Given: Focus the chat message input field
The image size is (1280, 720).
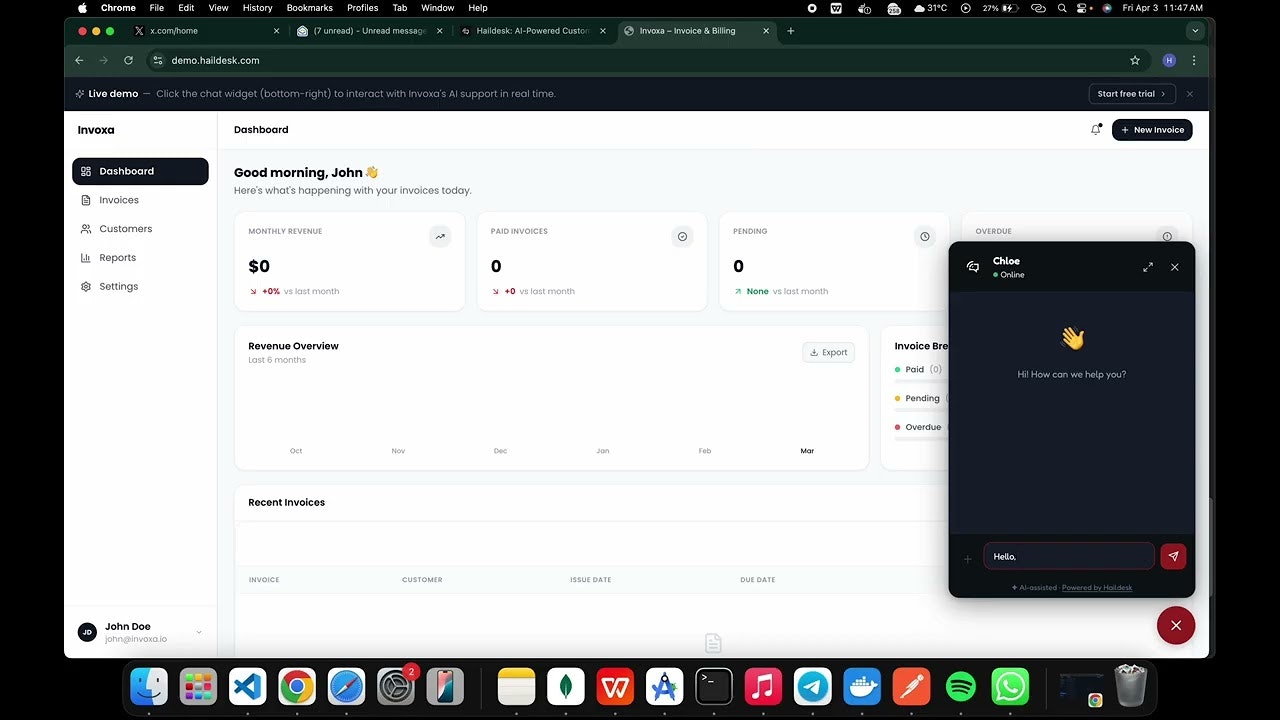Looking at the screenshot, I should click(x=1069, y=556).
